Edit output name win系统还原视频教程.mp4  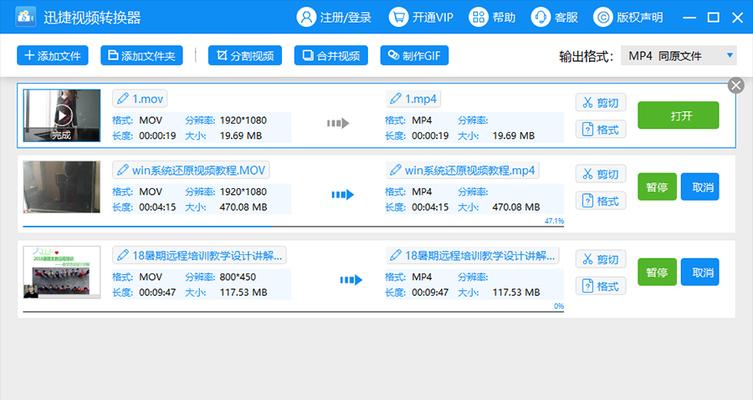(462, 170)
